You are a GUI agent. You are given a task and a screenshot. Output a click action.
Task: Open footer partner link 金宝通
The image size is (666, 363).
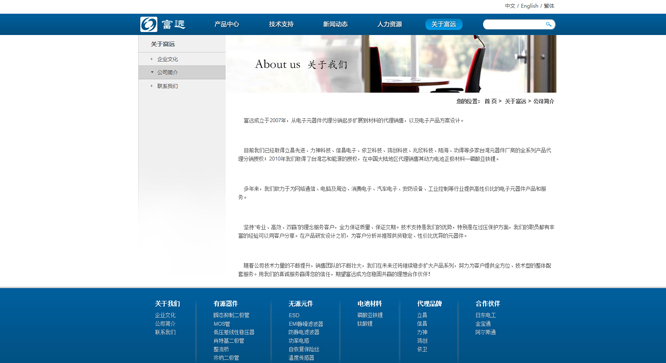[x=483, y=324]
